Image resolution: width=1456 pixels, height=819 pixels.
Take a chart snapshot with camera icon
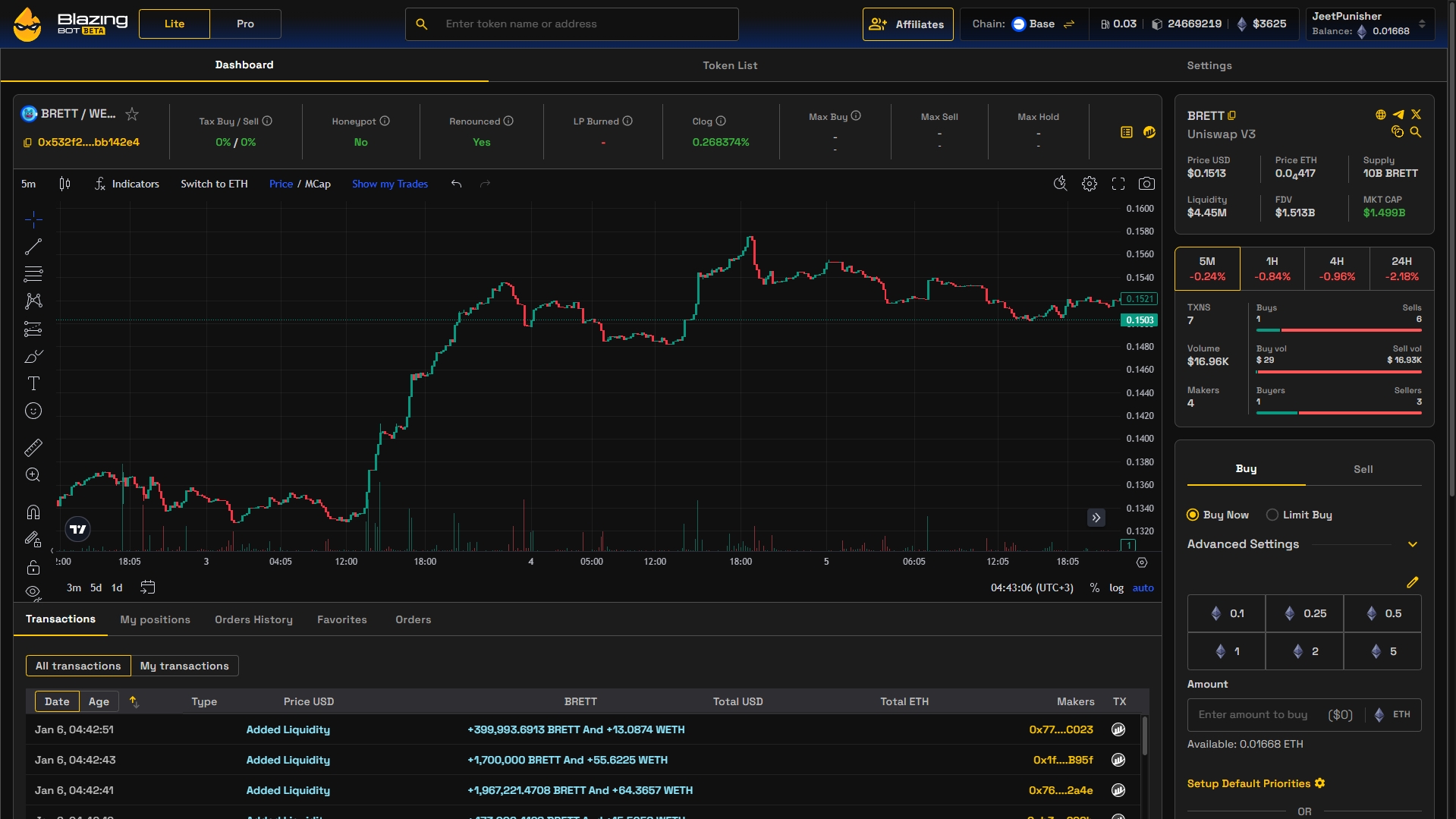coord(1146,184)
